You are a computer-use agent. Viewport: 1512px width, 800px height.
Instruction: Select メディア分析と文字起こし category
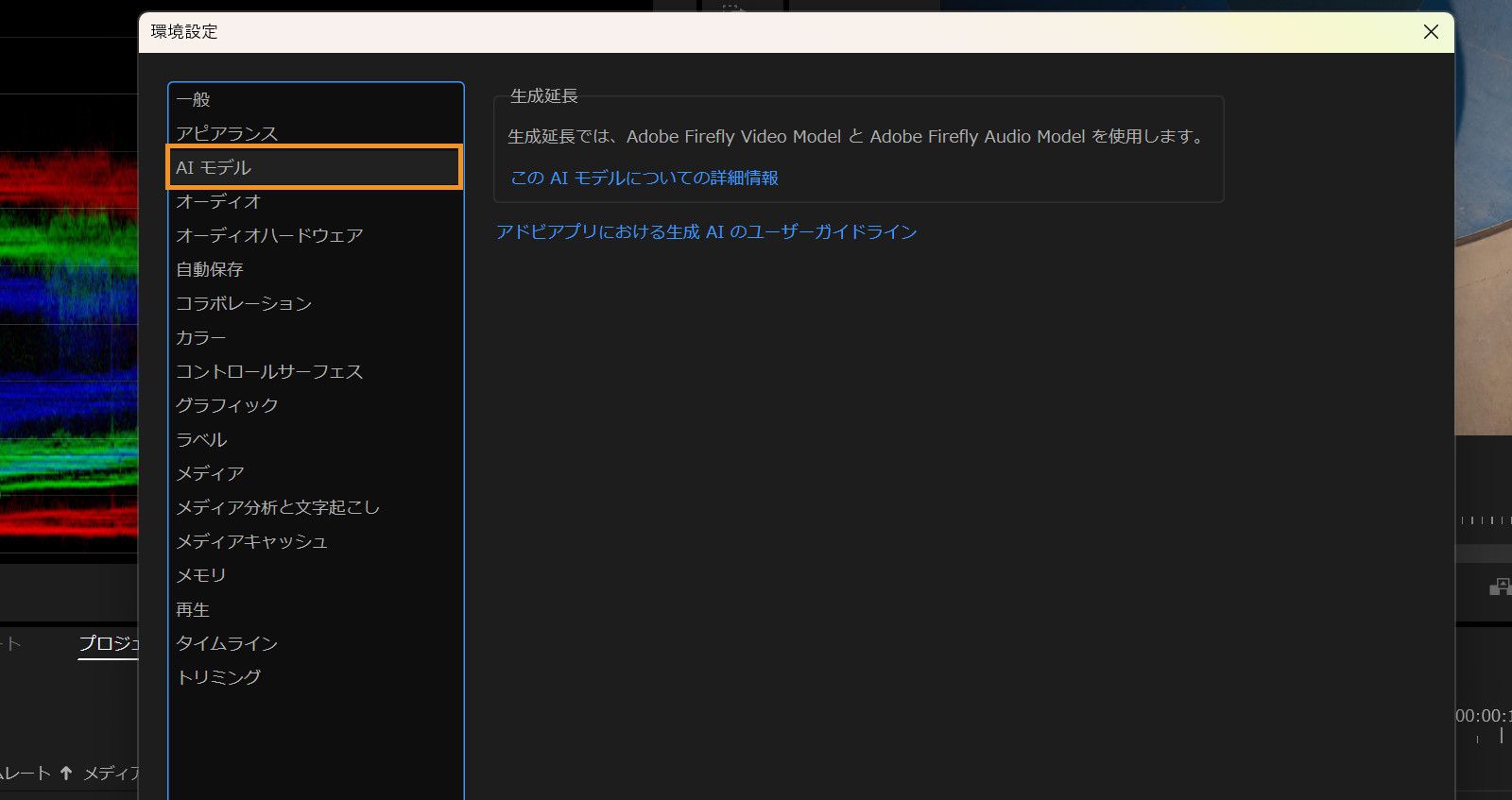coord(316,507)
